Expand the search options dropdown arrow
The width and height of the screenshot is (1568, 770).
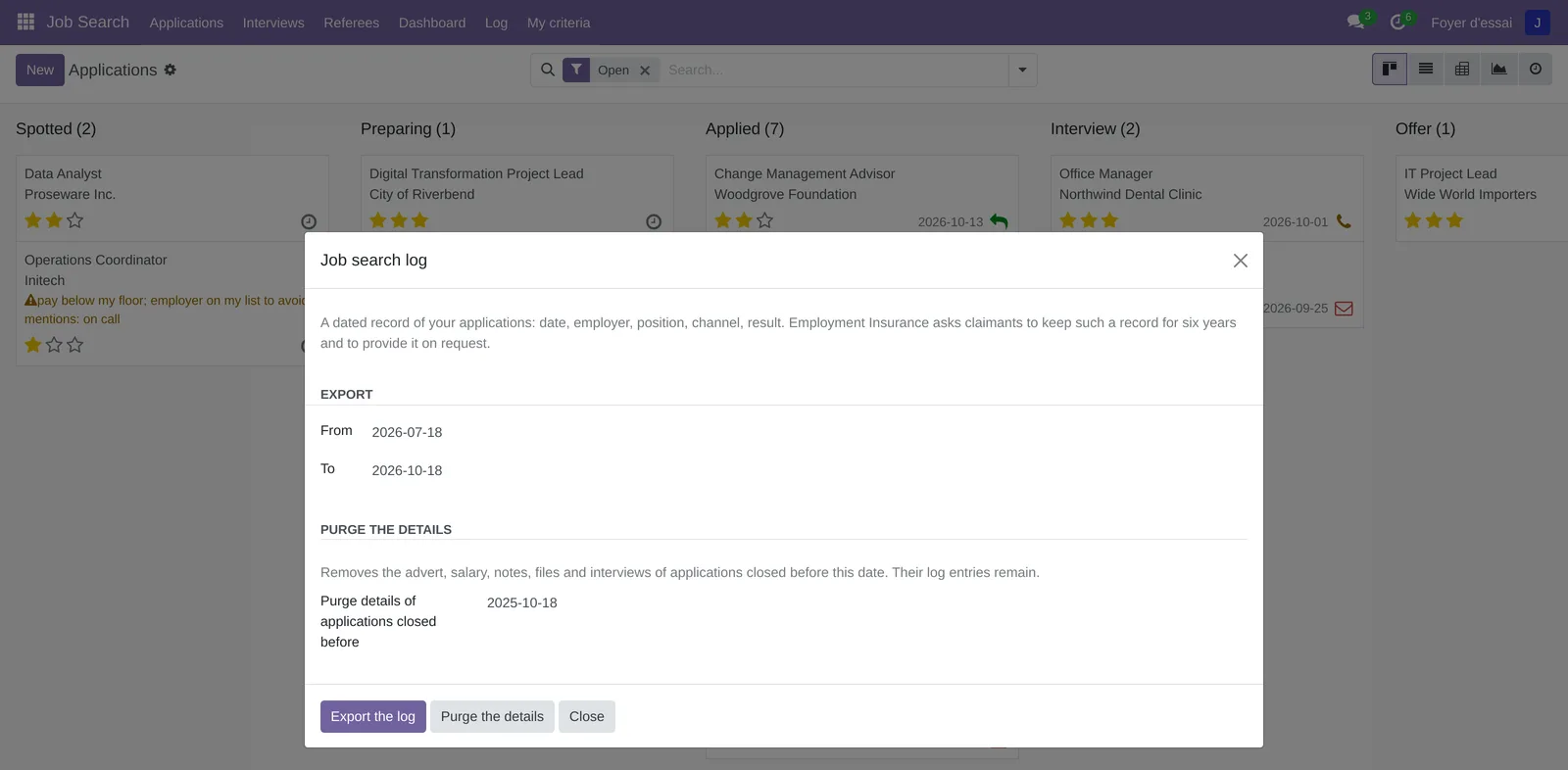pyautogui.click(x=1022, y=70)
